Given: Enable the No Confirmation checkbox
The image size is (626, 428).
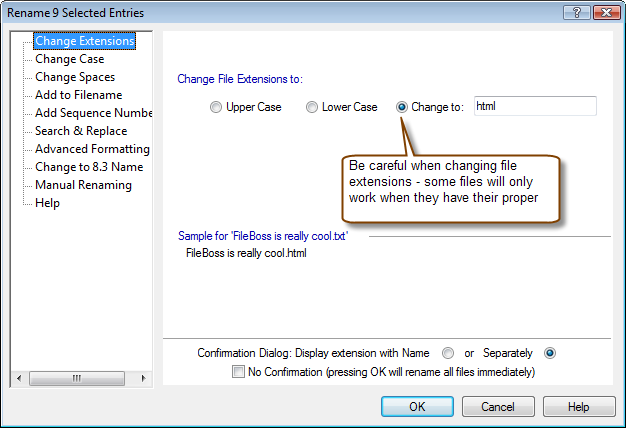Looking at the screenshot, I should 238,372.
